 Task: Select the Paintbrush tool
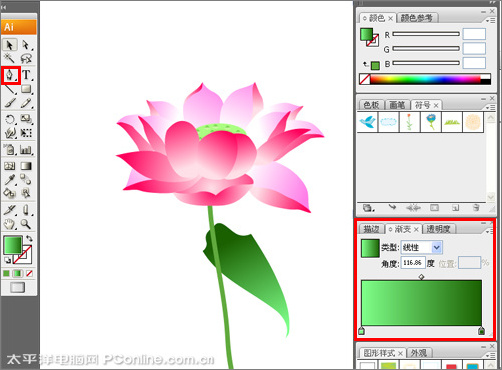pos(10,103)
